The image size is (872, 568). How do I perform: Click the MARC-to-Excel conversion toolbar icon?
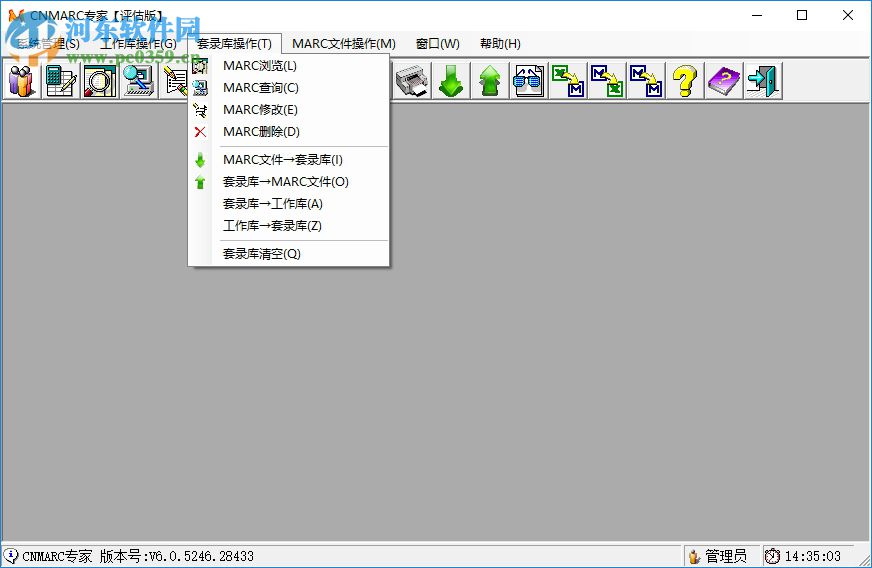[x=607, y=81]
